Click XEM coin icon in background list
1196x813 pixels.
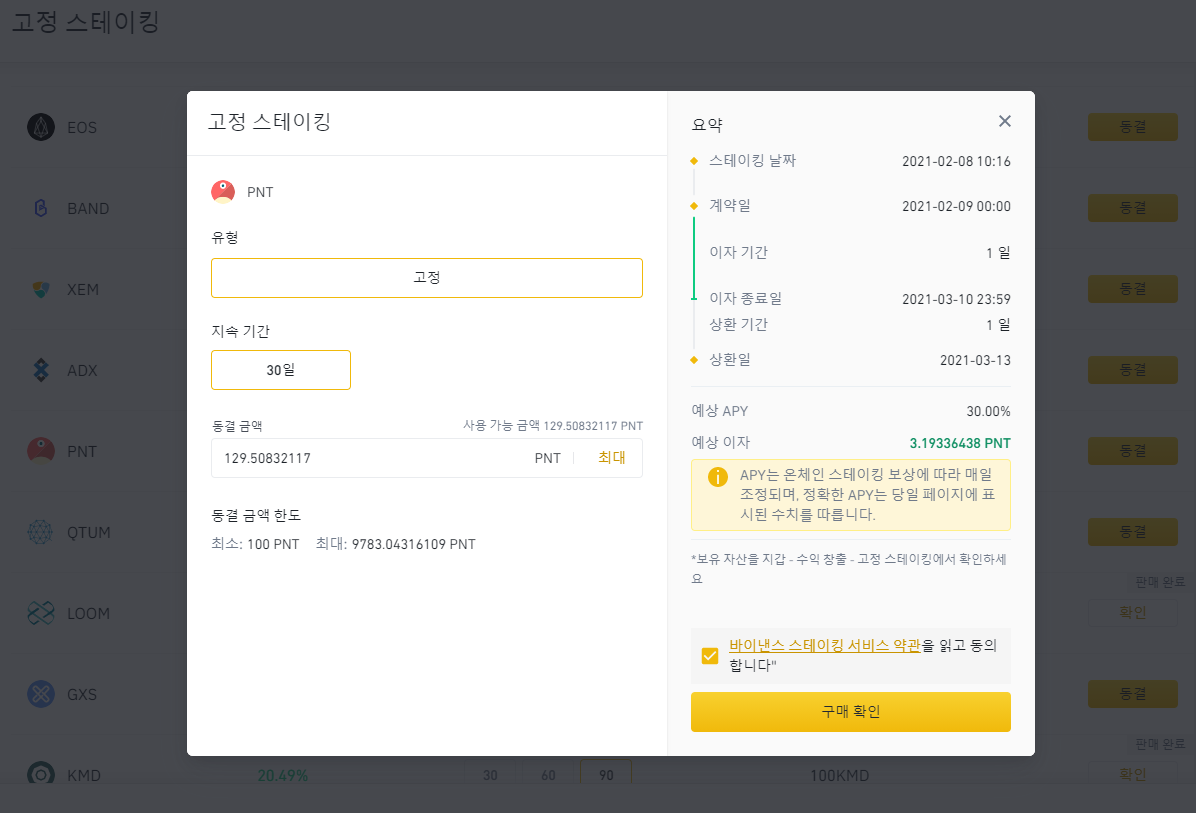pos(40,289)
